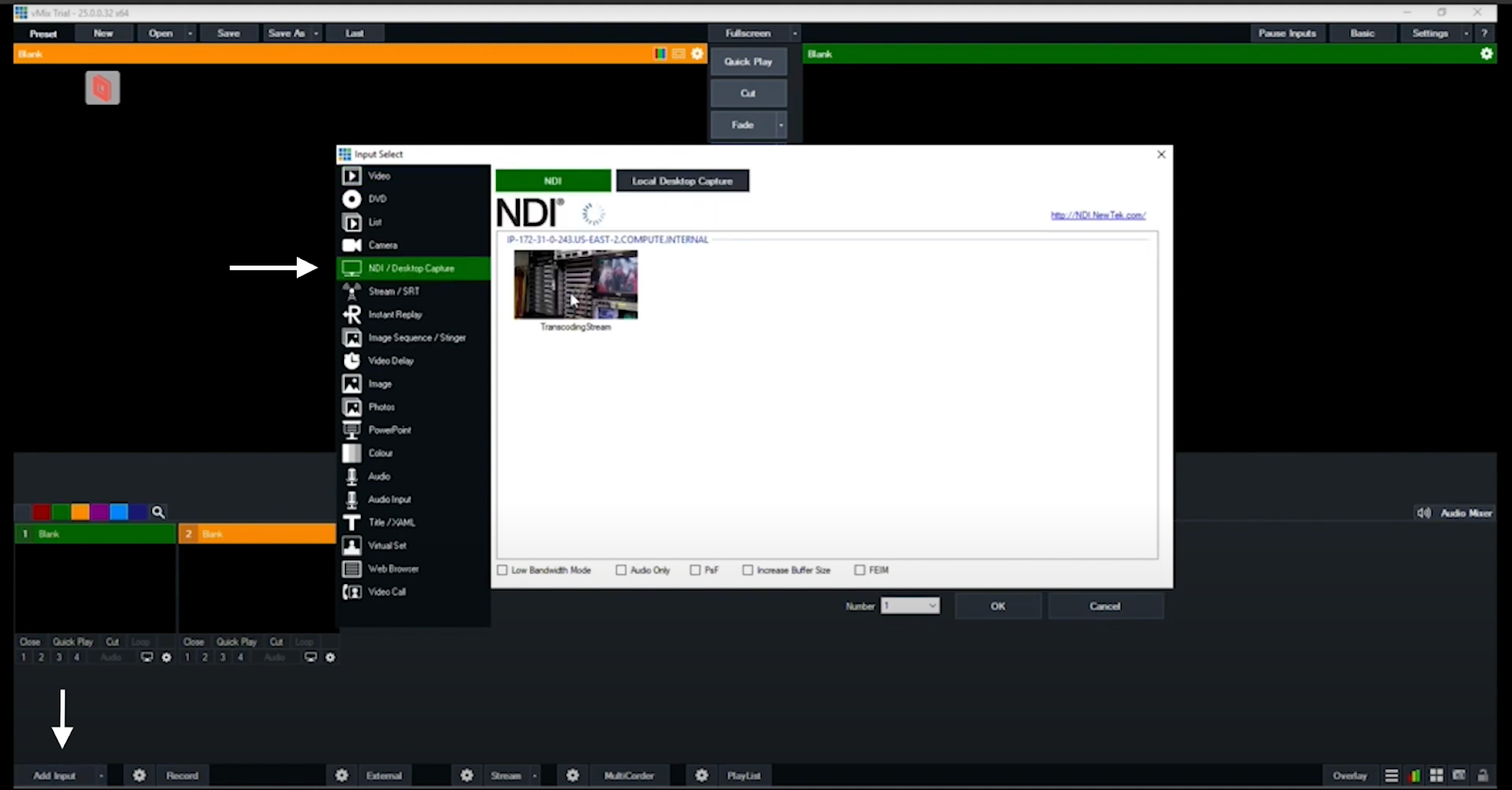Select the Video input type
This screenshot has height=790, width=1512.
point(413,176)
